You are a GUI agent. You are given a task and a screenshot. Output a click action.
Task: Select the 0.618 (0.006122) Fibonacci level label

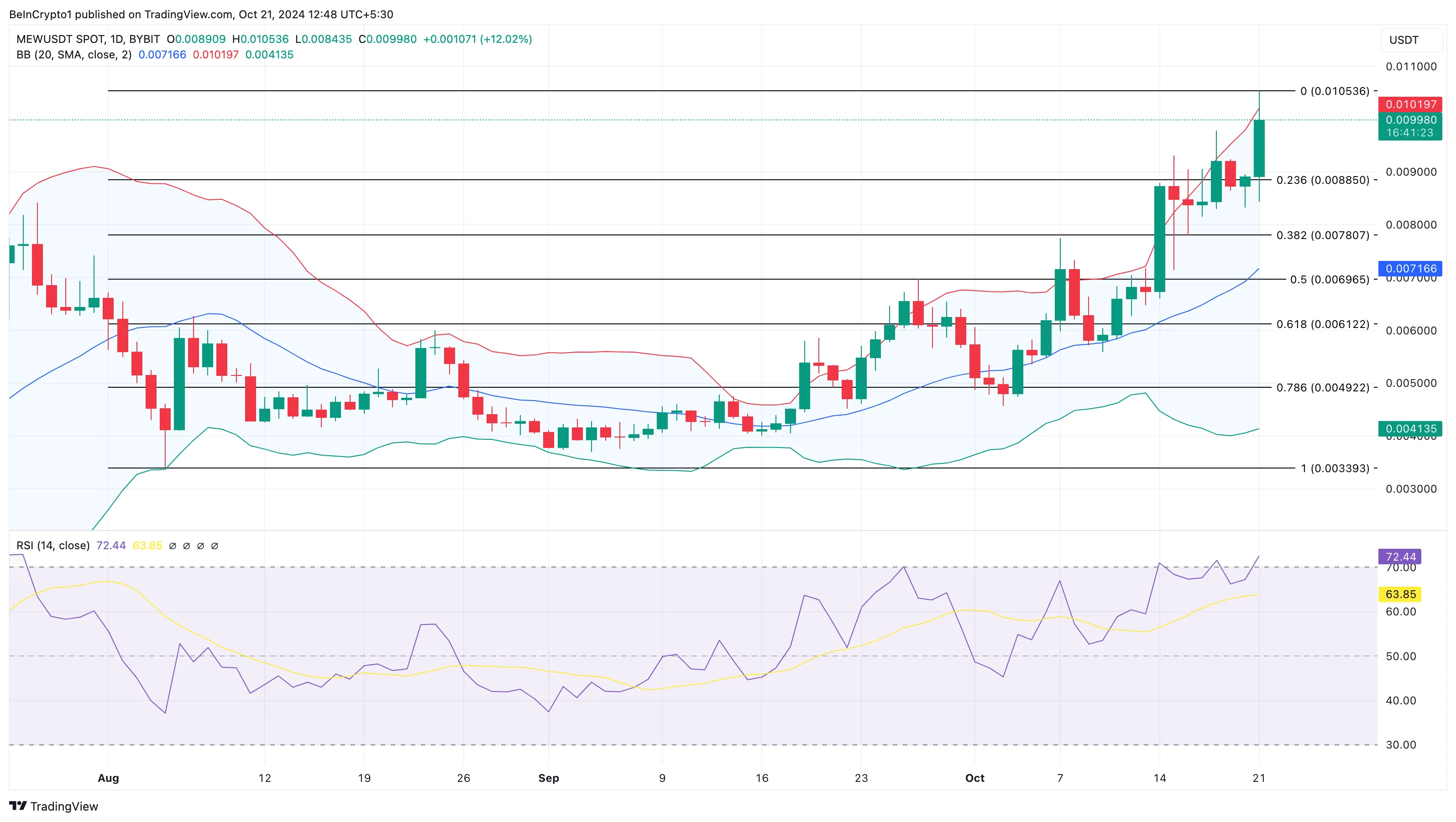(1323, 324)
